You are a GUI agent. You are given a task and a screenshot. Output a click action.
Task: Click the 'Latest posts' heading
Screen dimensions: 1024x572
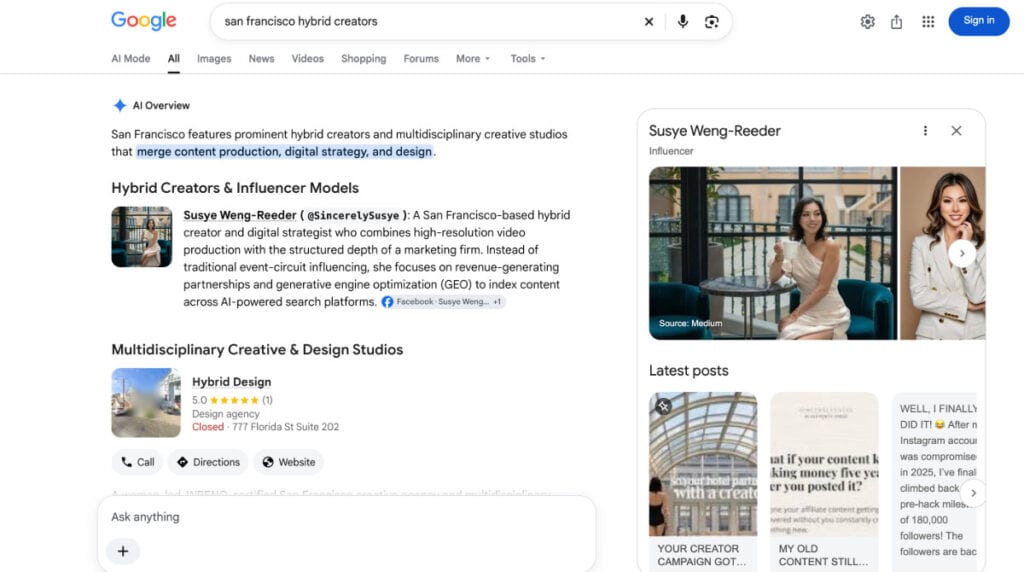pyautogui.click(x=688, y=371)
